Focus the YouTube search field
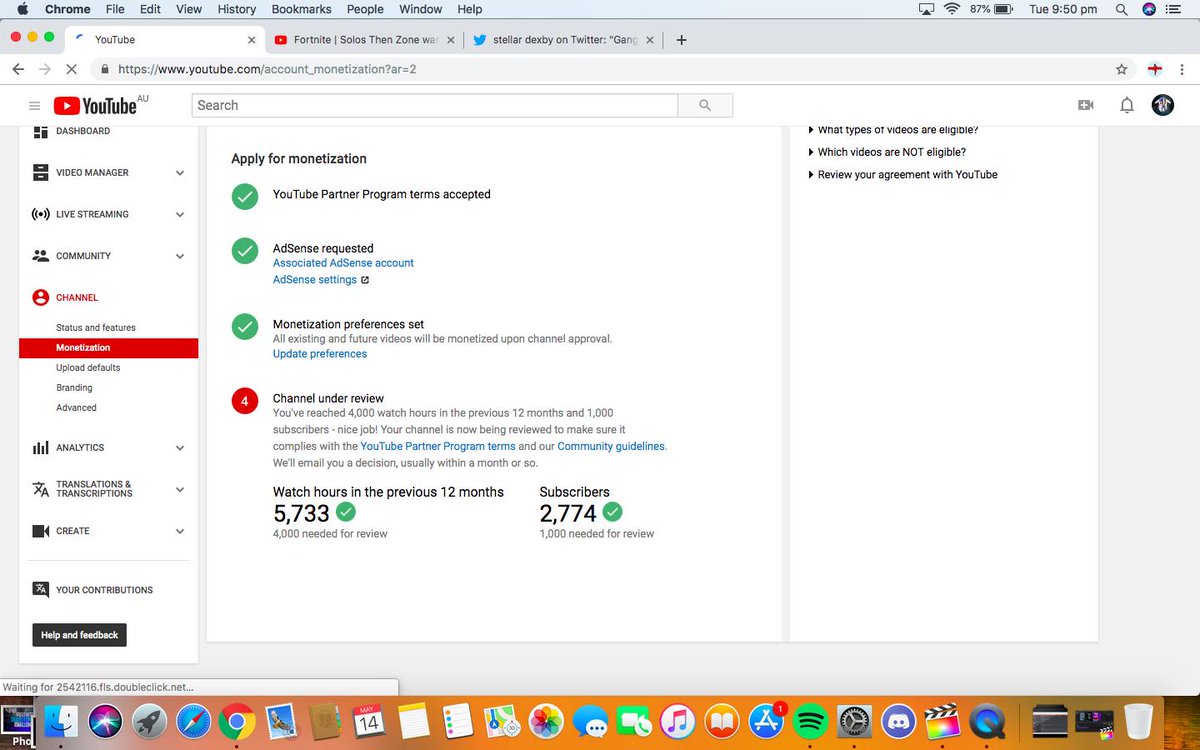This screenshot has width=1200, height=750. (x=434, y=105)
